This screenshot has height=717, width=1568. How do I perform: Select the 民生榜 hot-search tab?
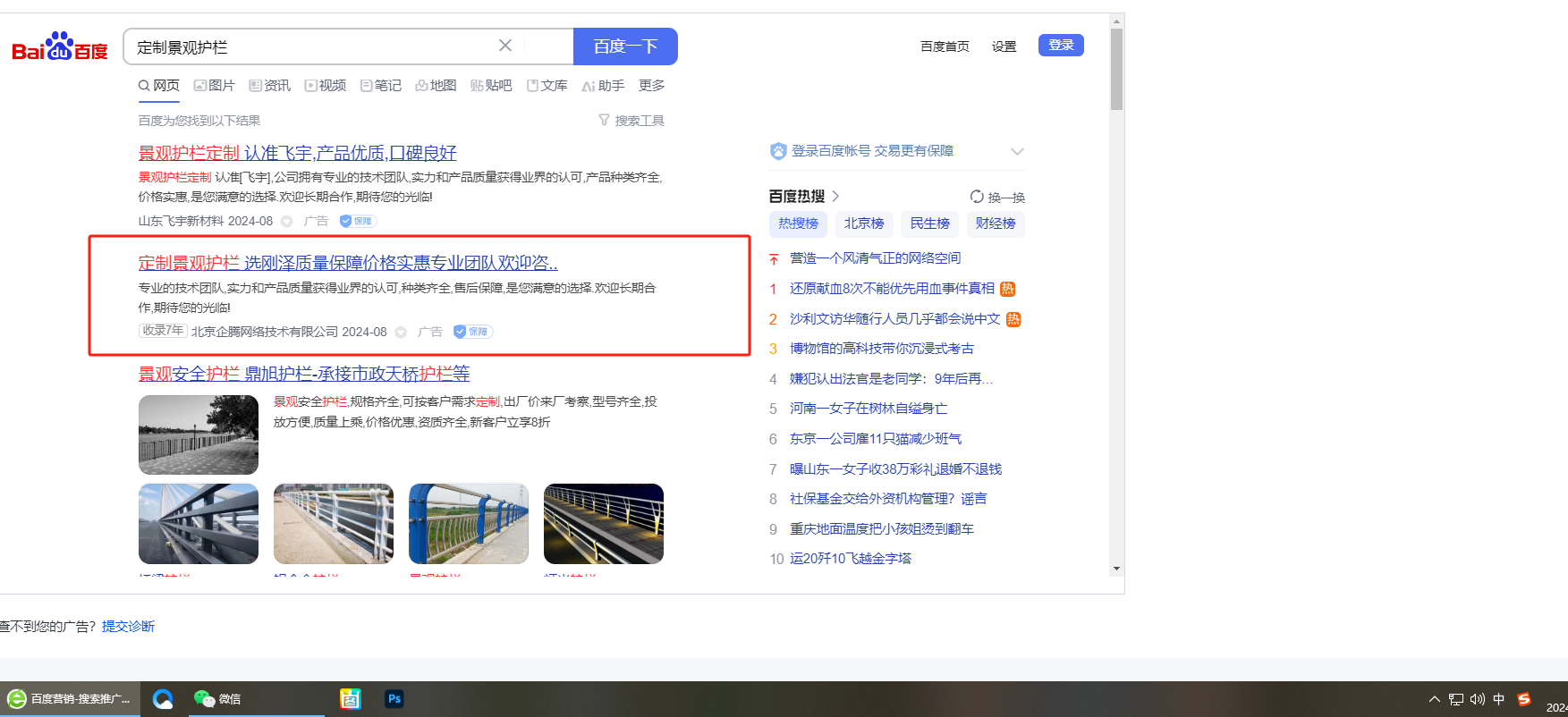(x=930, y=224)
